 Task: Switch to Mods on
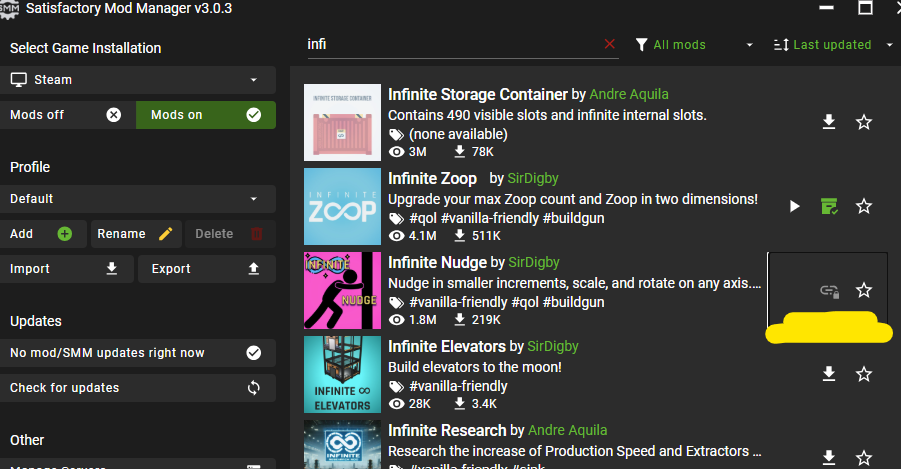tap(206, 115)
